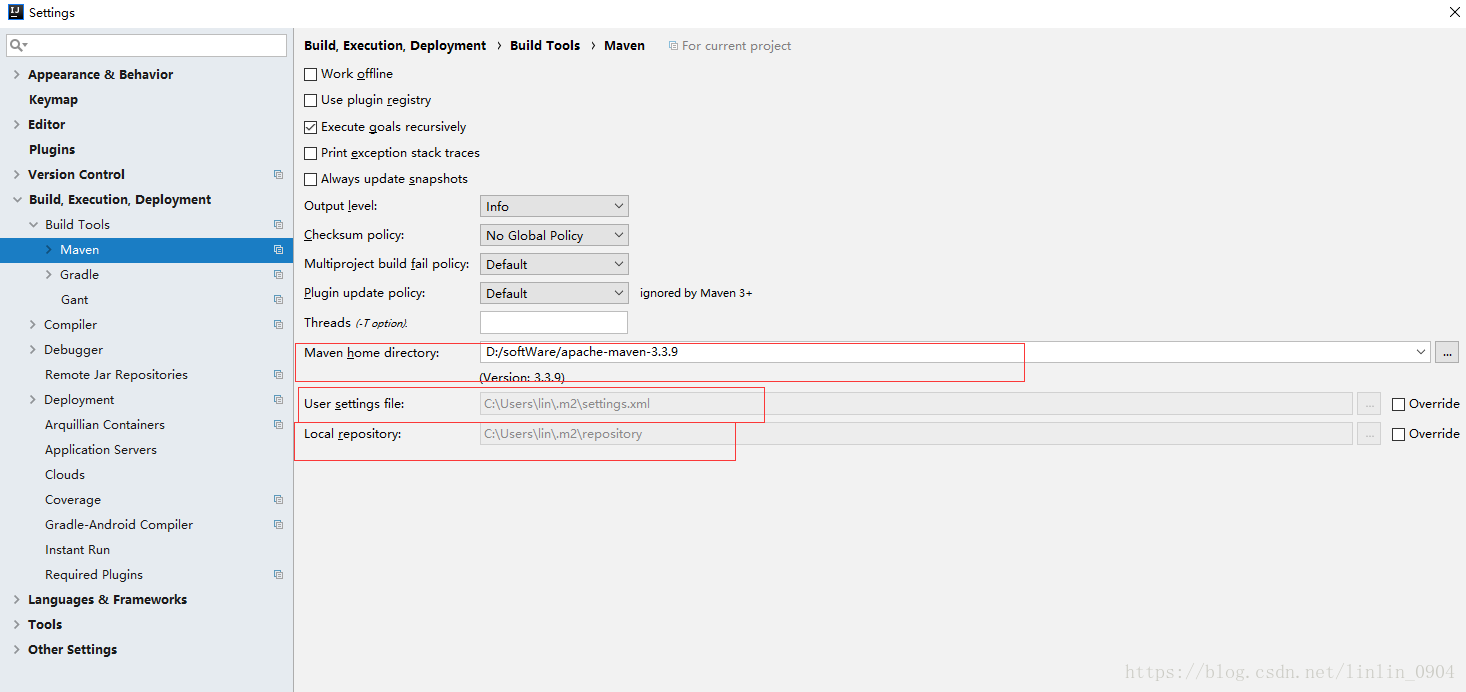The width and height of the screenshot is (1466, 692).
Task: Open the Checksum policy dropdown
Action: click(554, 235)
